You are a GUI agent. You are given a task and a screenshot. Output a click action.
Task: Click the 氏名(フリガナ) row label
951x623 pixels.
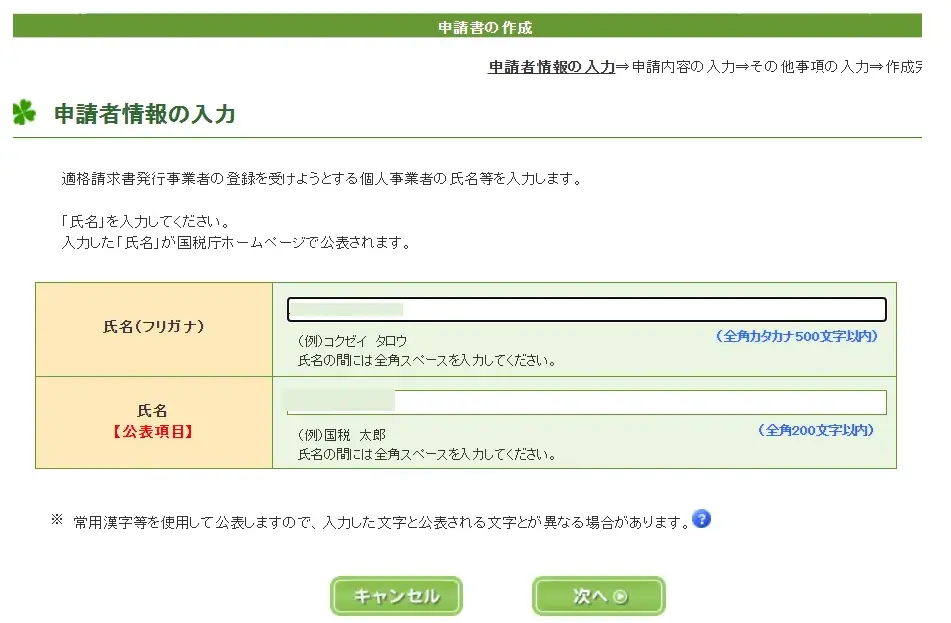coord(153,327)
